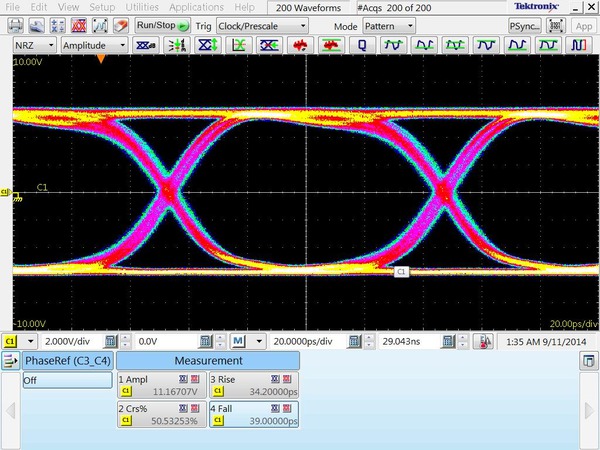Select the crossing percent measurement icon with arrow
The image size is (600, 450).
pos(269,45)
